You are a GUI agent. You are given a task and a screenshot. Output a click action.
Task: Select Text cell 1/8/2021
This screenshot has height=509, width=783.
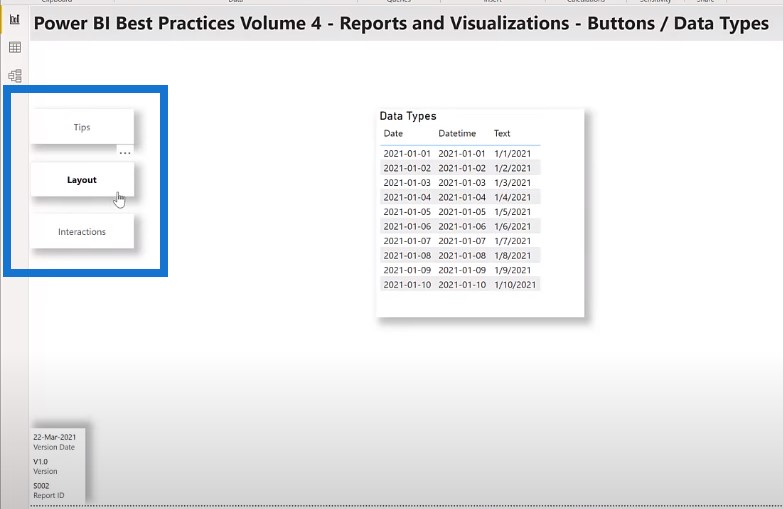coord(512,255)
